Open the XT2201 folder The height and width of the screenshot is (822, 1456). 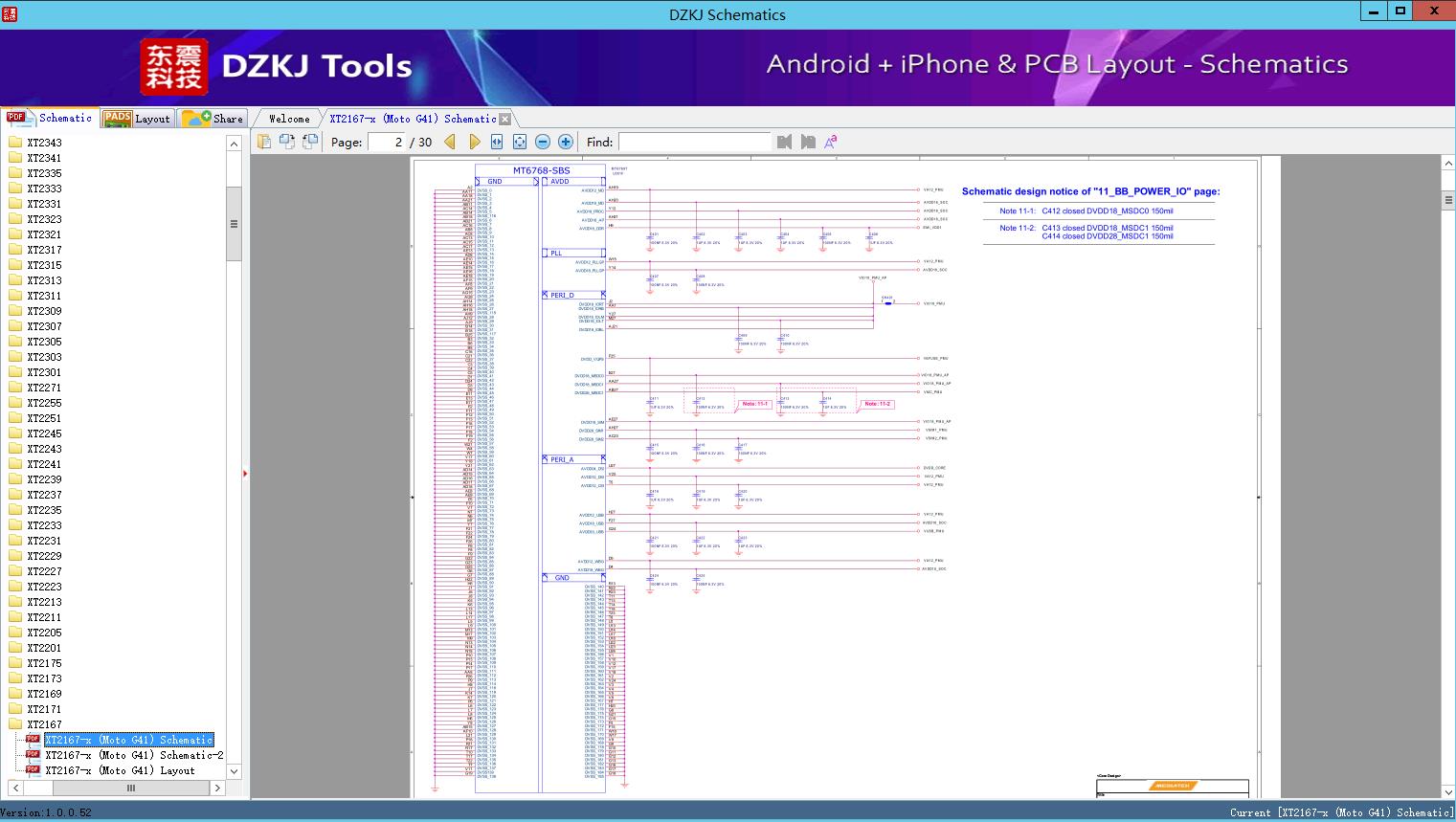tap(44, 648)
